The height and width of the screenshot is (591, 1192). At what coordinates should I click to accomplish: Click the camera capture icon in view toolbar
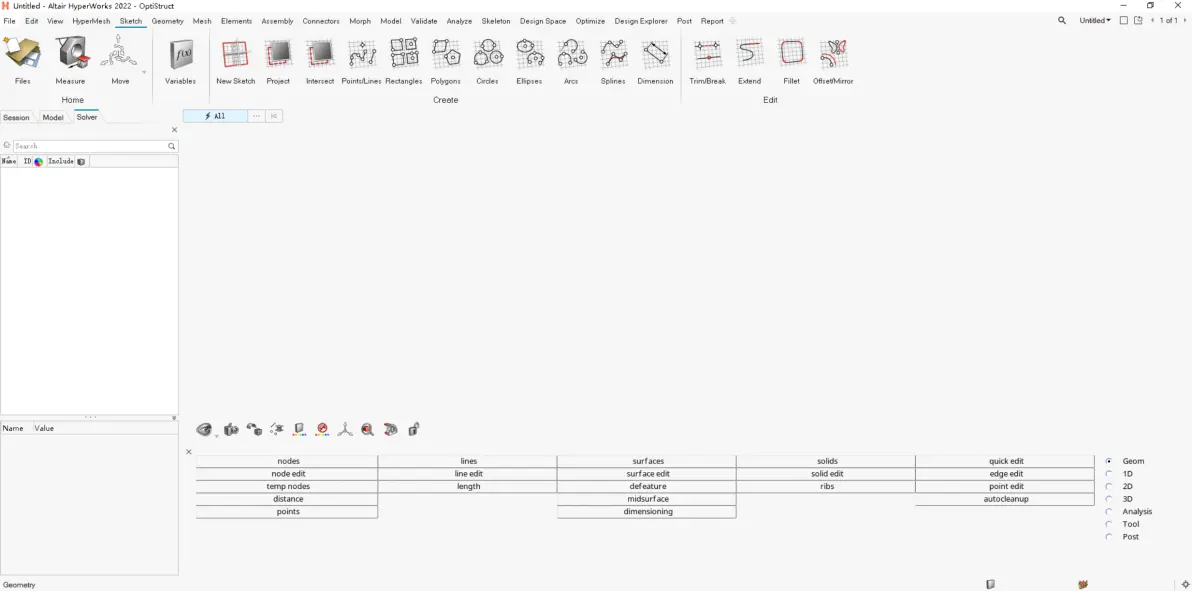(x=231, y=430)
